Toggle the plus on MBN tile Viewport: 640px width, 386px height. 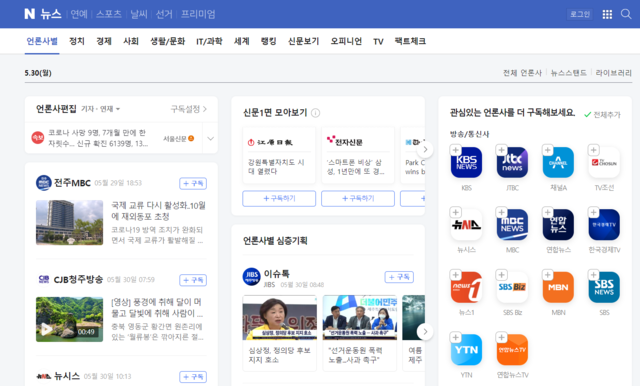[x=547, y=275]
